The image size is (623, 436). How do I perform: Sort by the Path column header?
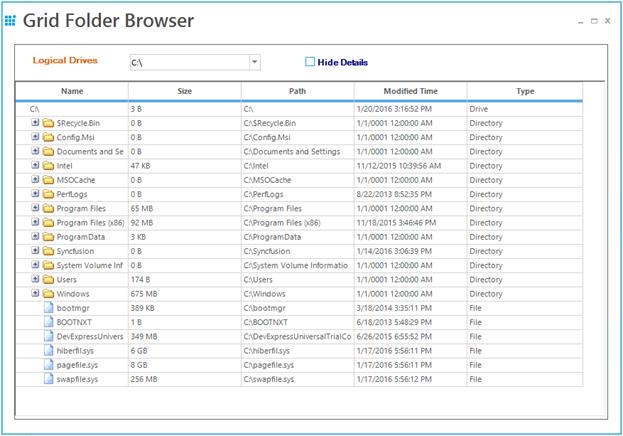coord(298,91)
